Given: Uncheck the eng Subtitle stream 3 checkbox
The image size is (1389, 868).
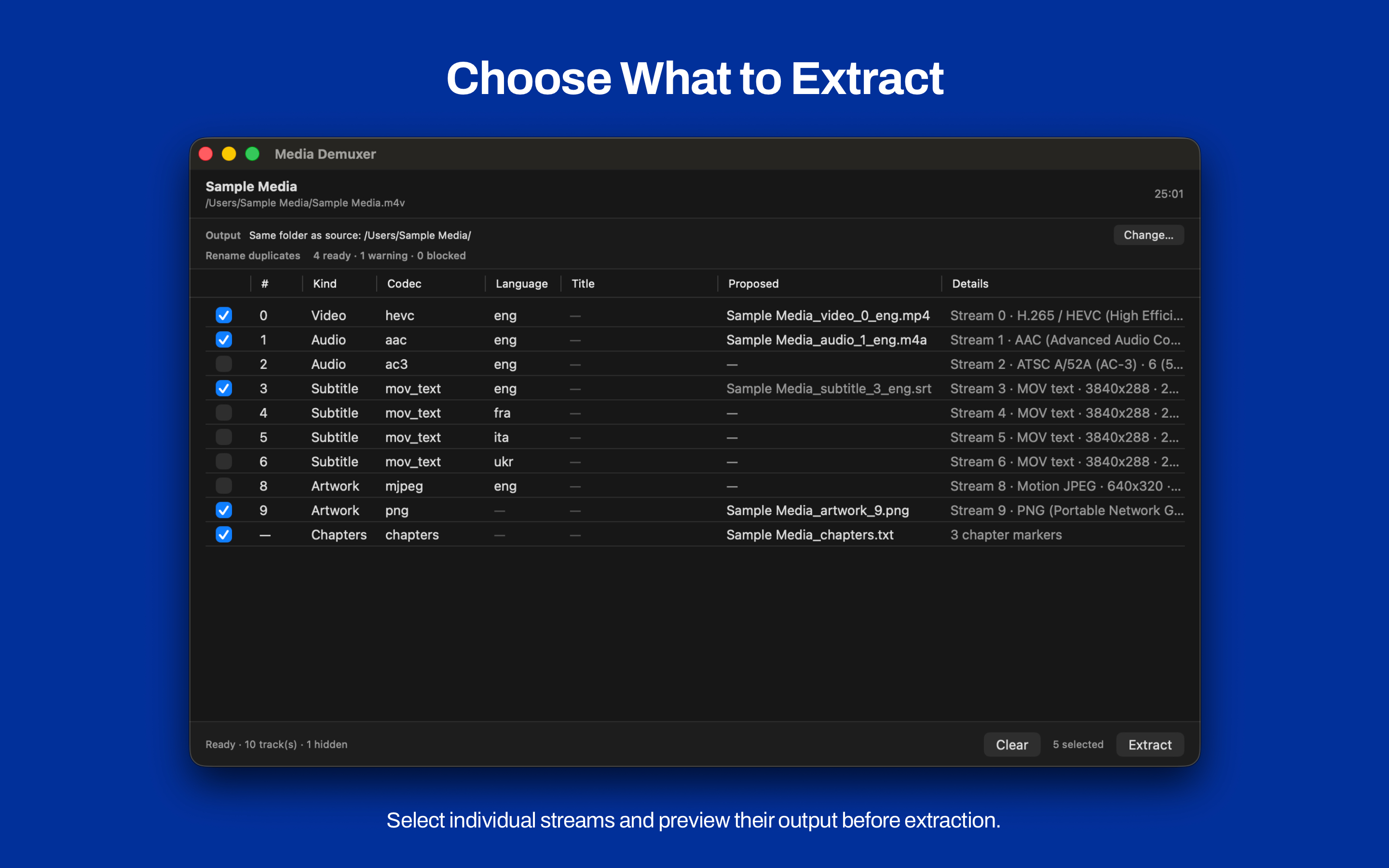Looking at the screenshot, I should pos(224,389).
